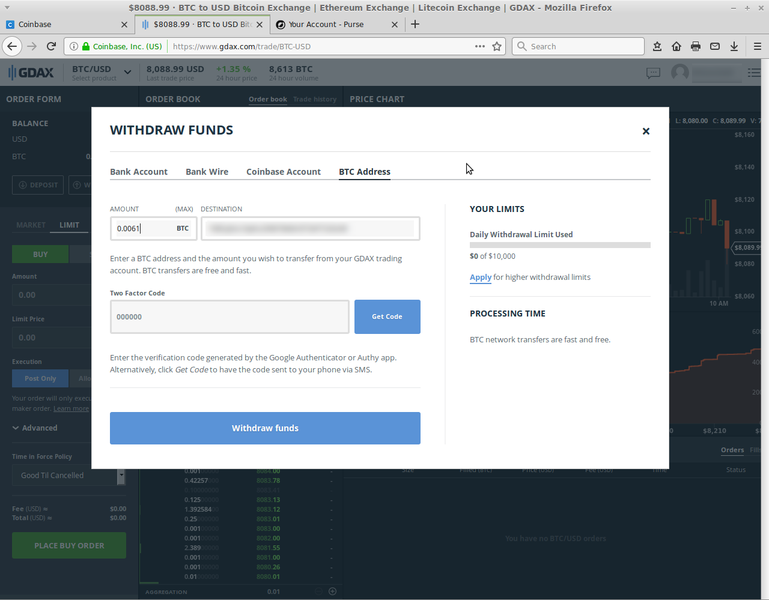The height and width of the screenshot is (600, 769).
Task: Open the downloads panel
Action: coord(734,46)
